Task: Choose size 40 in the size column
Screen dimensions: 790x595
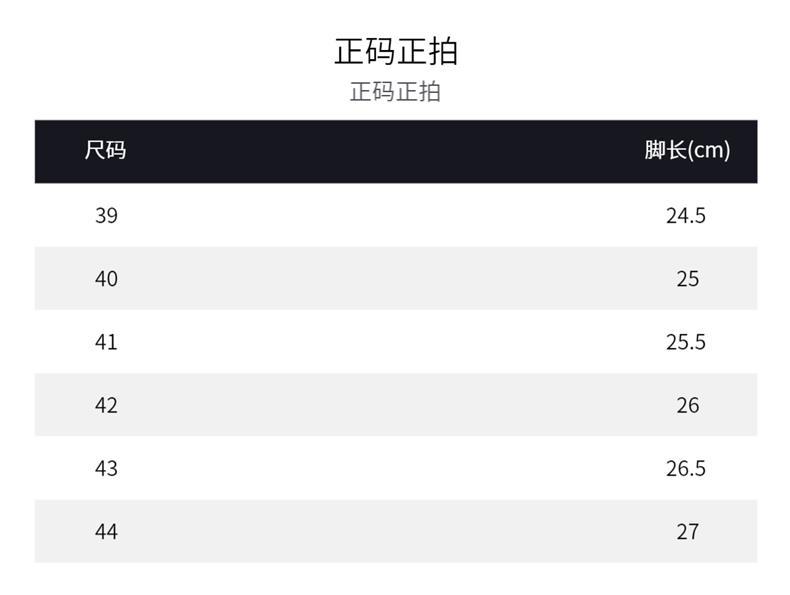Action: click(x=106, y=278)
